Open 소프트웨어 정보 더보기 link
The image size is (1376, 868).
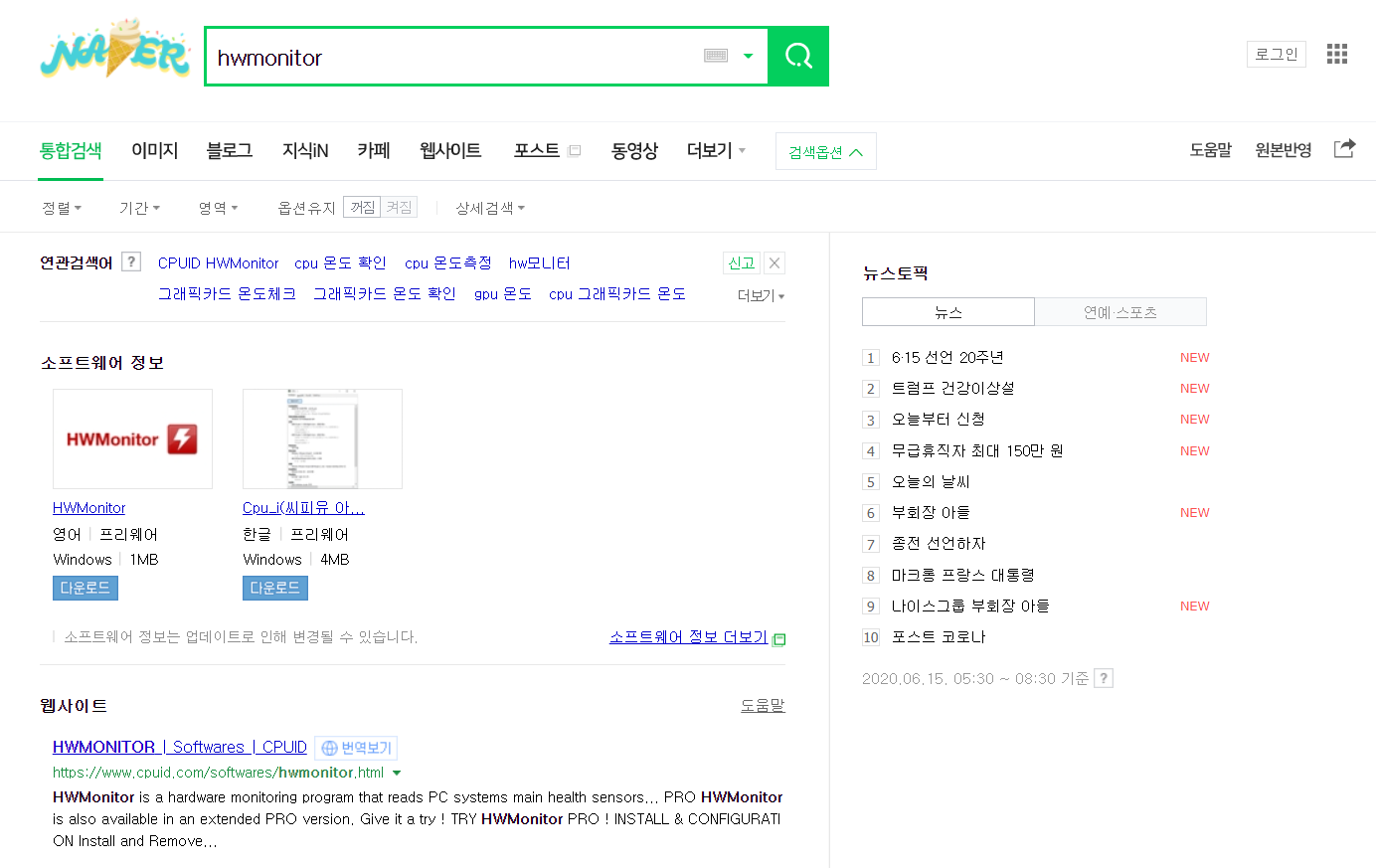tap(688, 636)
